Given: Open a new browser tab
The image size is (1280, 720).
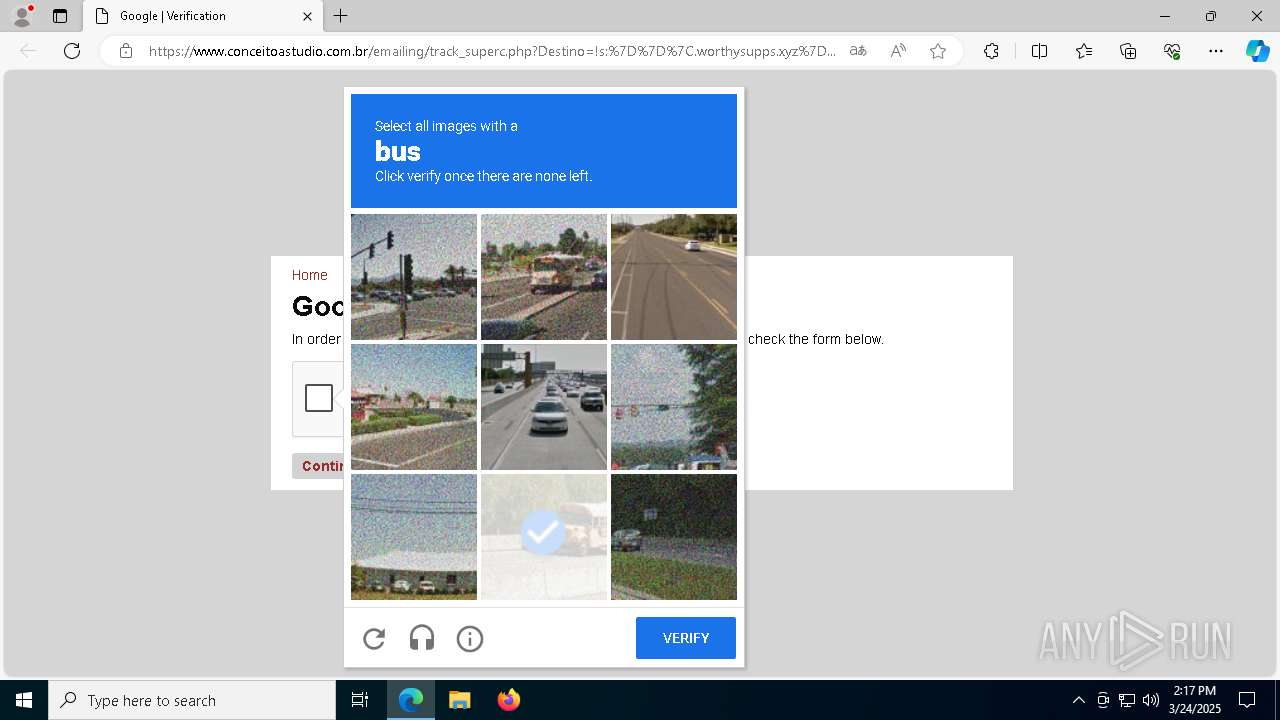Looking at the screenshot, I should [x=341, y=16].
